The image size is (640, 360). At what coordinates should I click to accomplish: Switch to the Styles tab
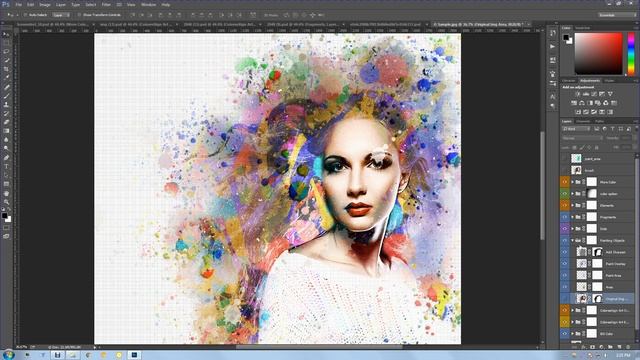click(x=609, y=80)
